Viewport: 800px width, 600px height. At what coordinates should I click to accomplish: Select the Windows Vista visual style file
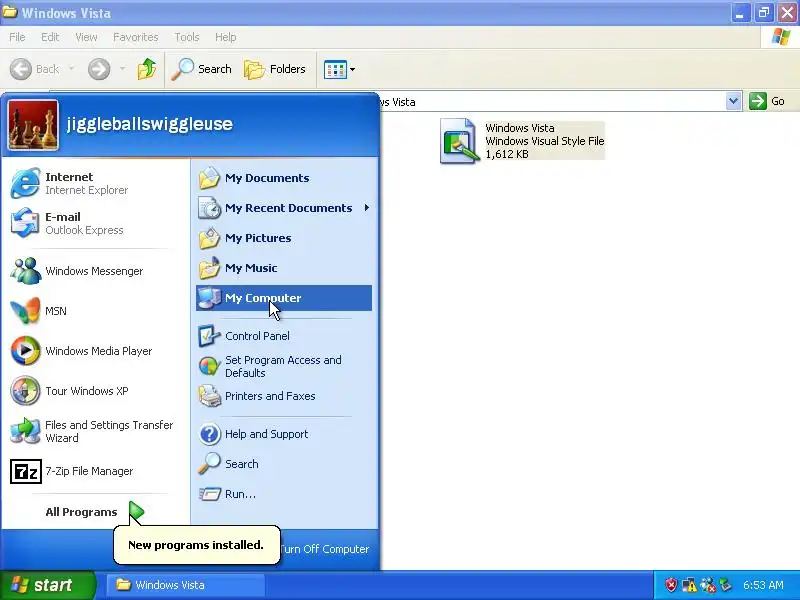point(522,141)
